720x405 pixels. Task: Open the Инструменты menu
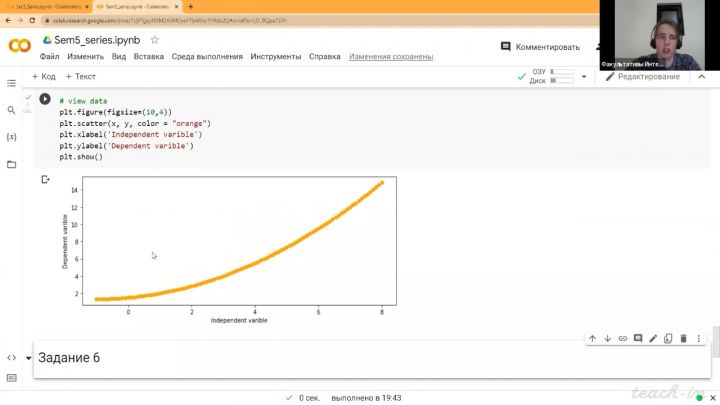276,57
